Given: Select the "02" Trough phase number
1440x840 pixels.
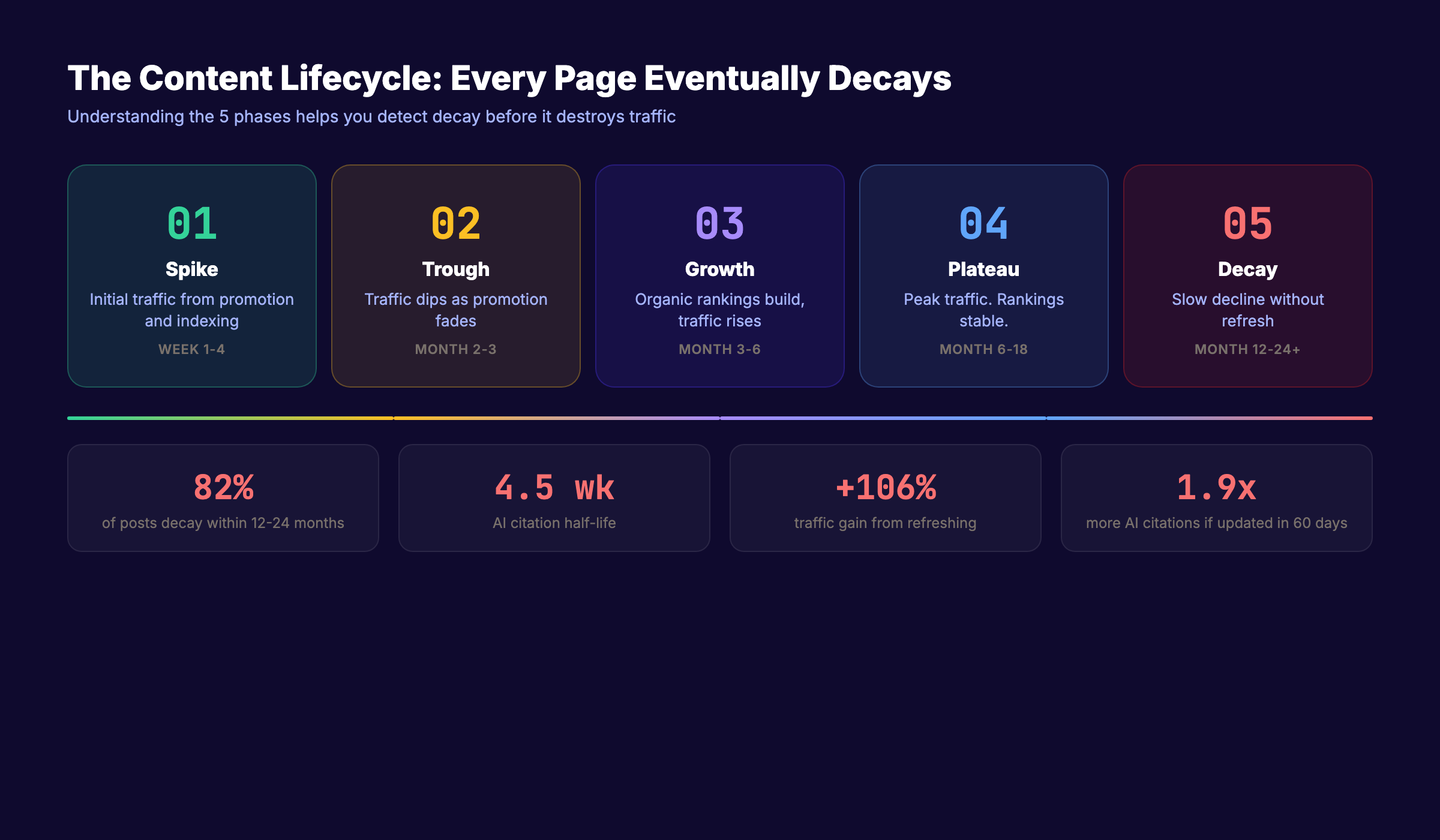Looking at the screenshot, I should (455, 224).
